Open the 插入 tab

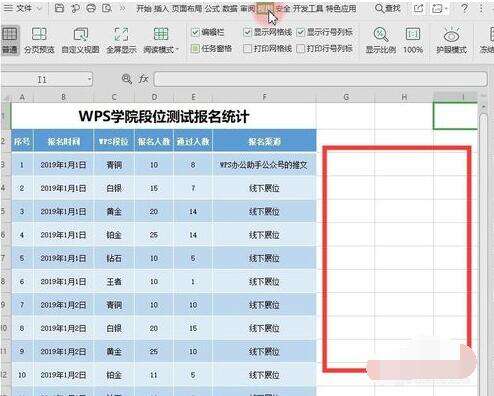tap(162, 8)
